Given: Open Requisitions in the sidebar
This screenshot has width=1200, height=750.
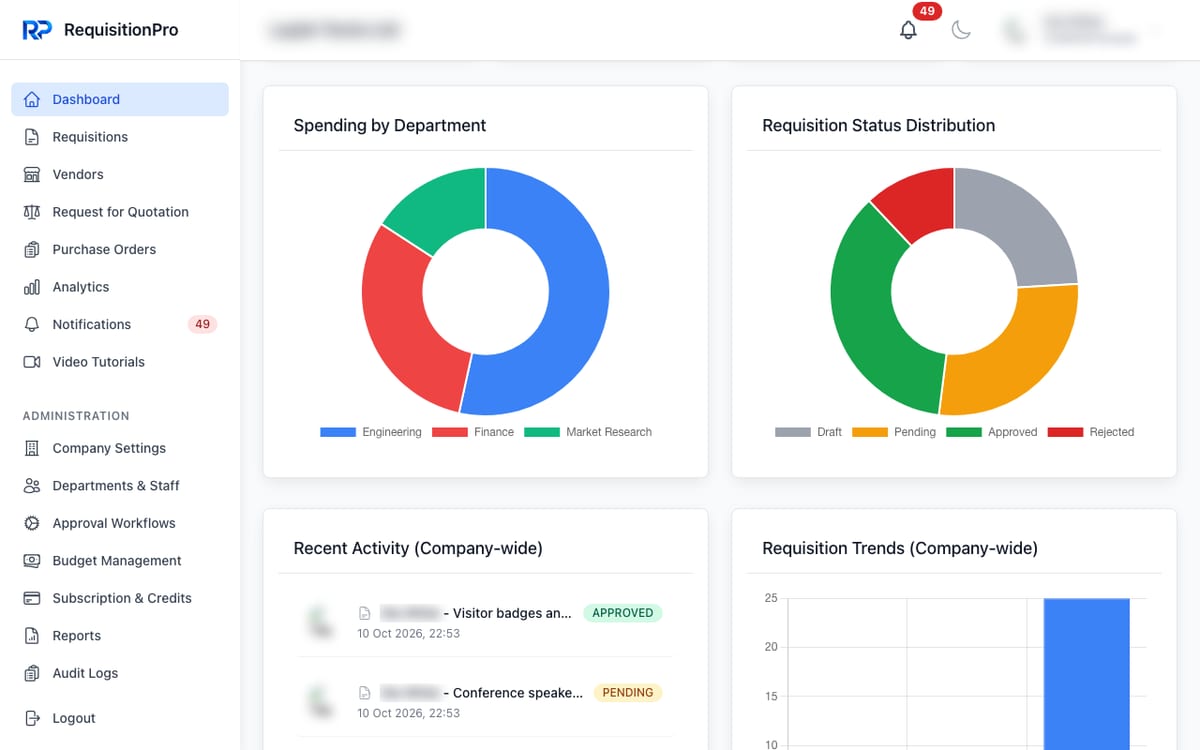Looking at the screenshot, I should pos(120,137).
